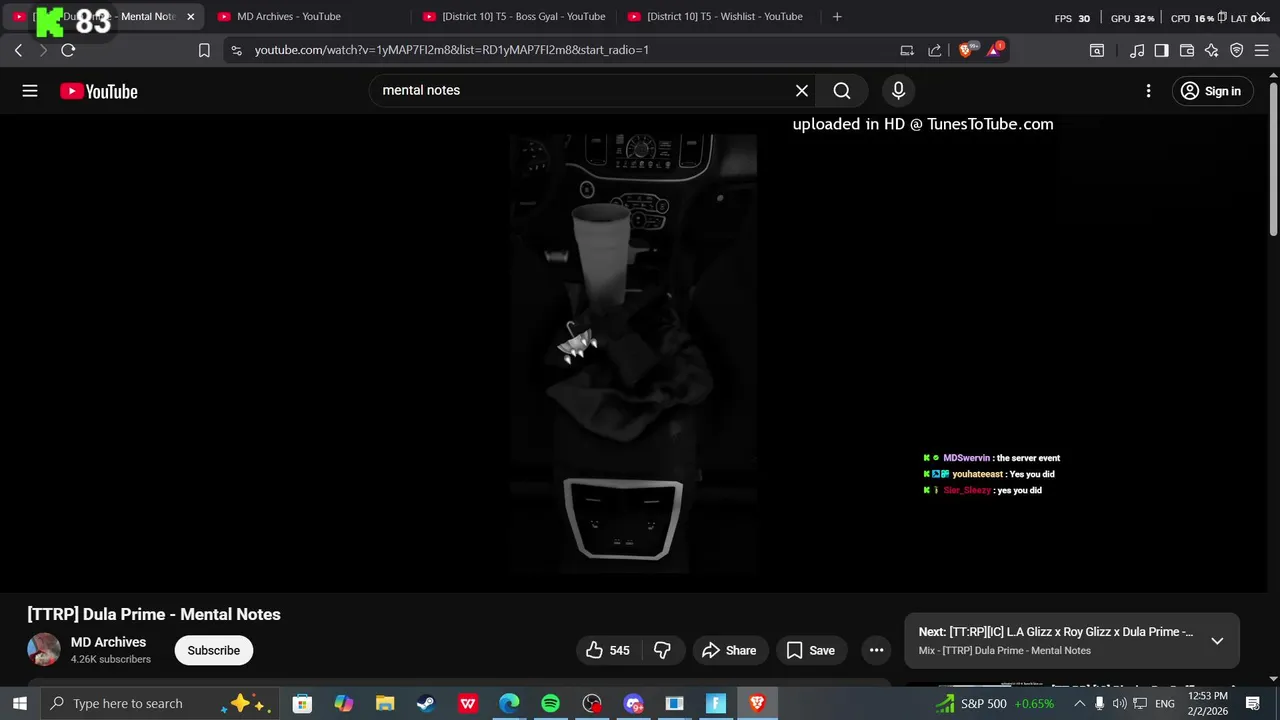The image size is (1280, 720).
Task: Share this page from address bar
Action: tap(935, 50)
